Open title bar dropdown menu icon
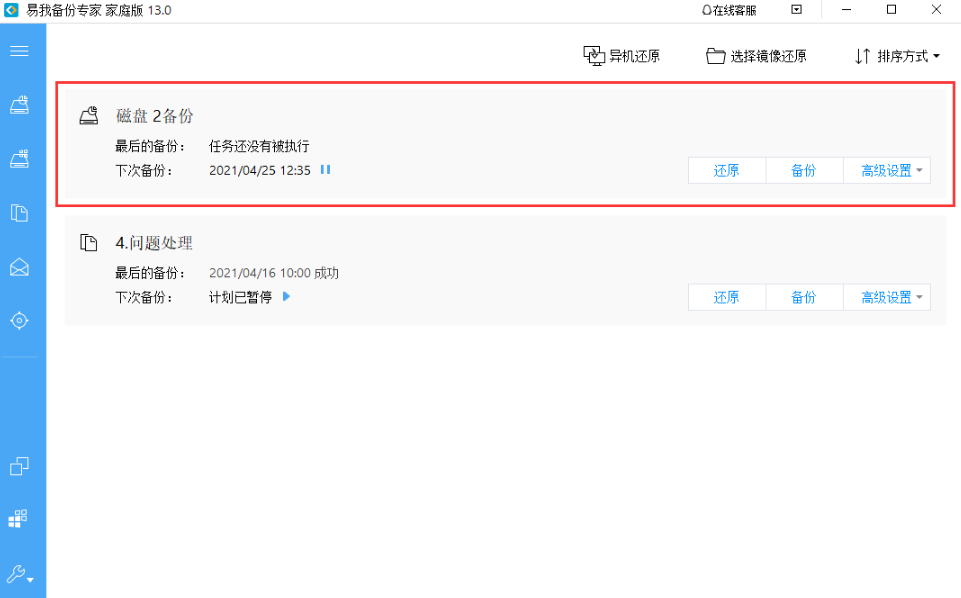 pyautogui.click(x=796, y=9)
